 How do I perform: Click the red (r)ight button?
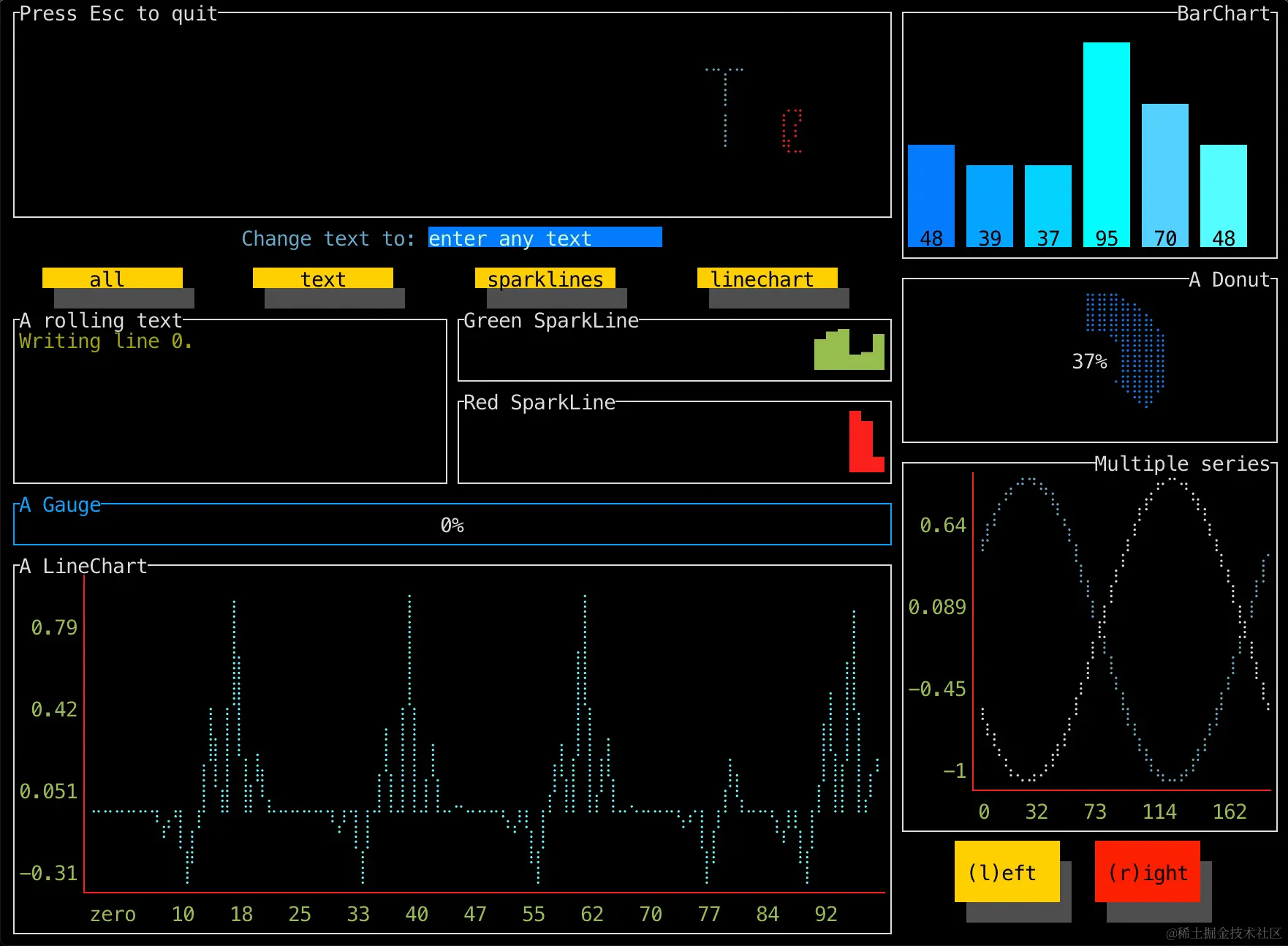click(x=1148, y=871)
